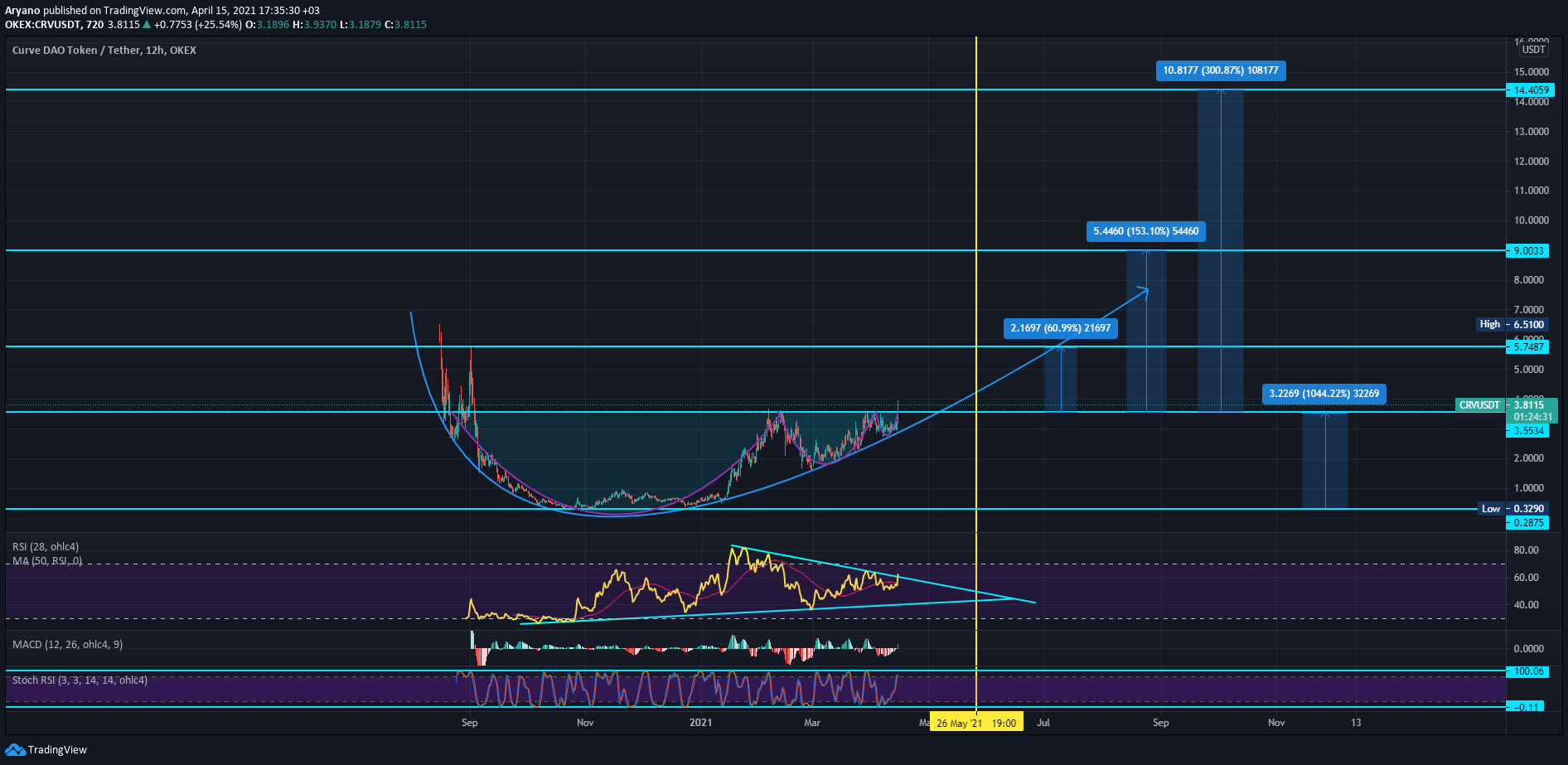Open the RSI (28, ohlc4) indicator label
Viewport: 1568px width, 765px height.
point(46,547)
